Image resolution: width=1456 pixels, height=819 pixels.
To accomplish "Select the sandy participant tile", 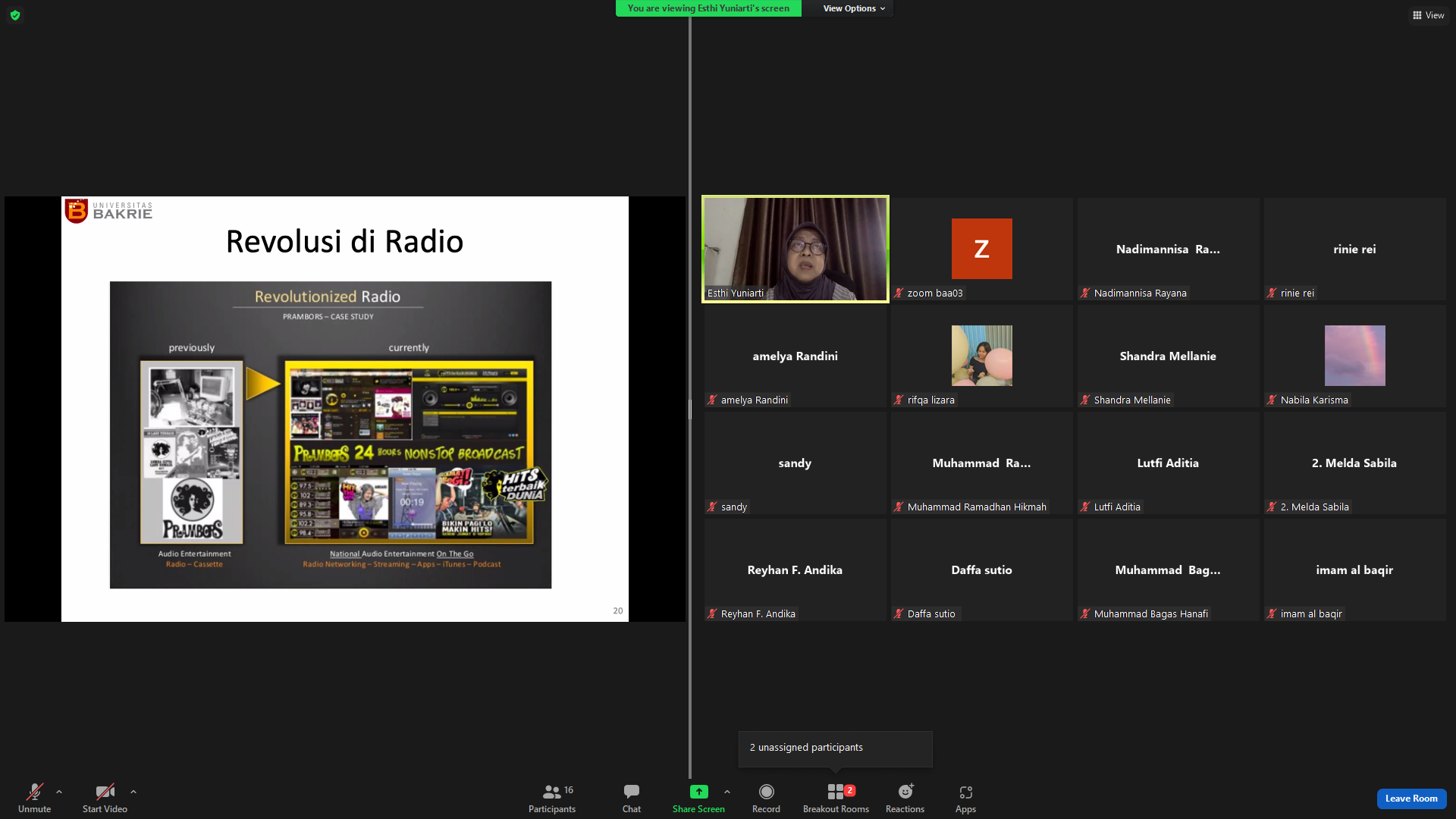I will (x=795, y=463).
